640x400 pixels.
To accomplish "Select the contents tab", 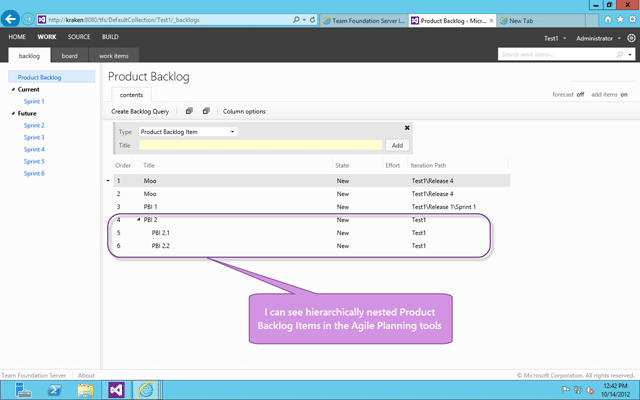I will [x=131, y=95].
